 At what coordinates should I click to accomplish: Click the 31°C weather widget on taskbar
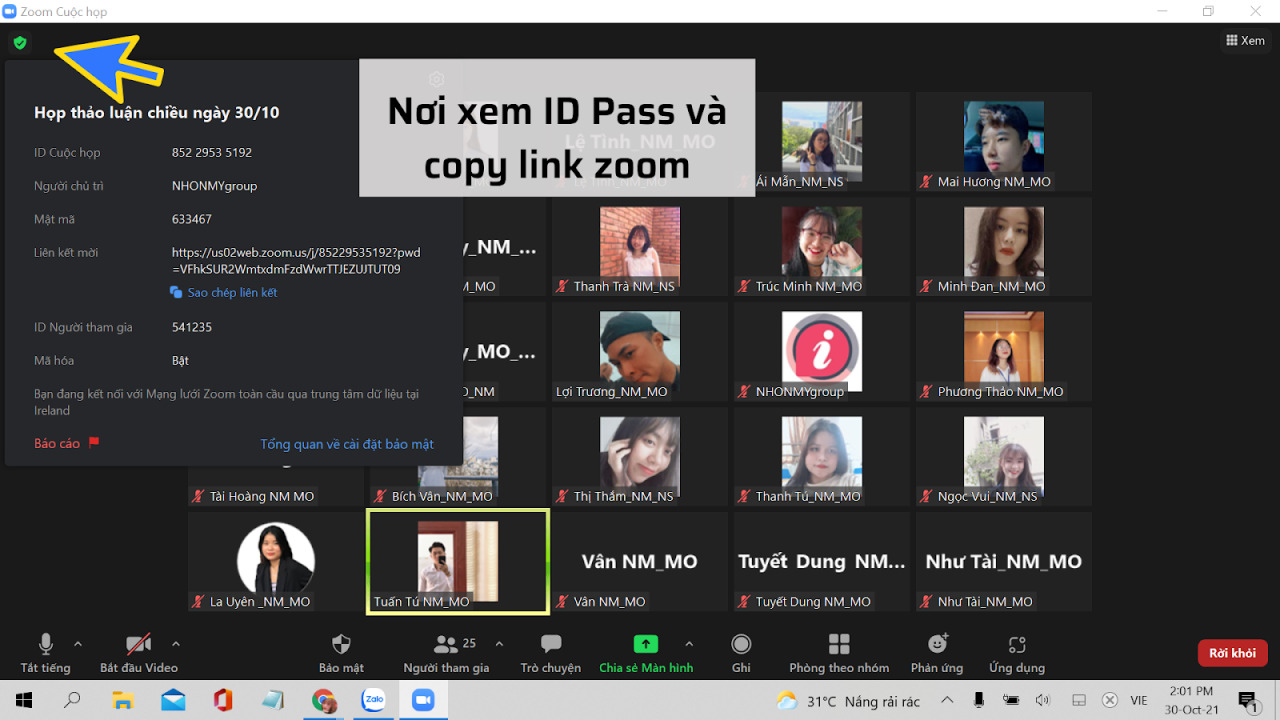pyautogui.click(x=845, y=702)
